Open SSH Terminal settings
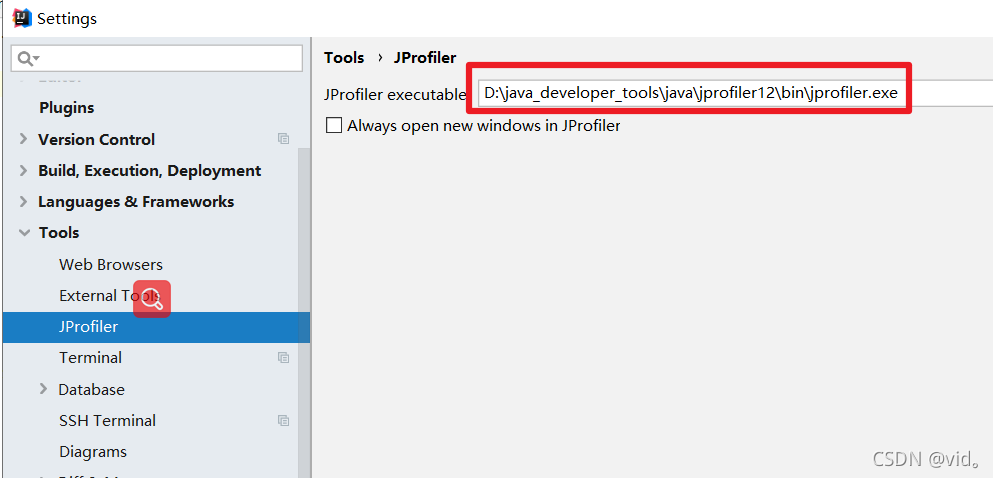 click(x=107, y=420)
